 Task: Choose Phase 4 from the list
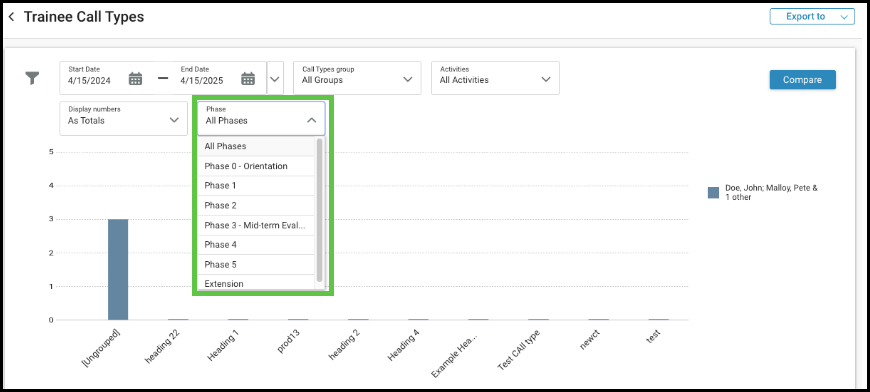pyautogui.click(x=256, y=245)
